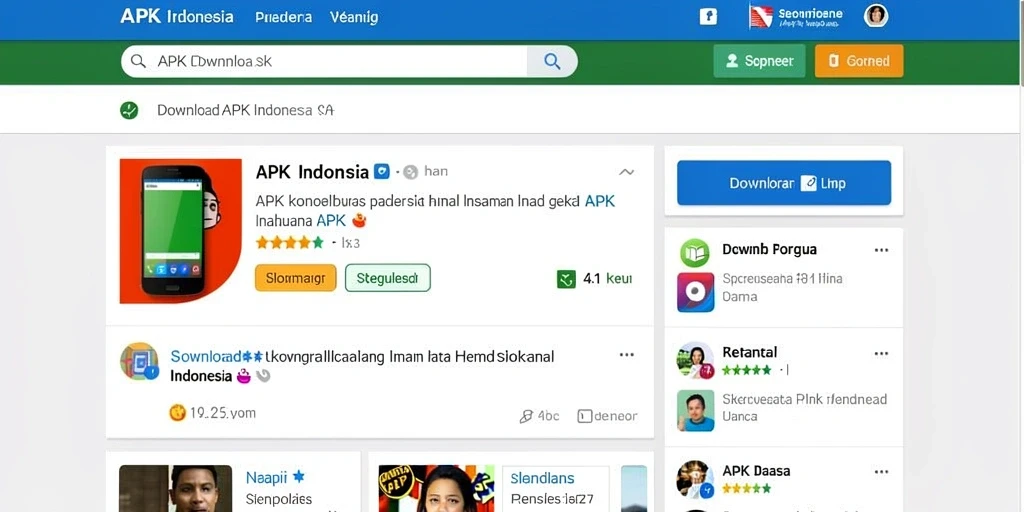Open the Skcrcuesata app avatar icon

coord(696,410)
